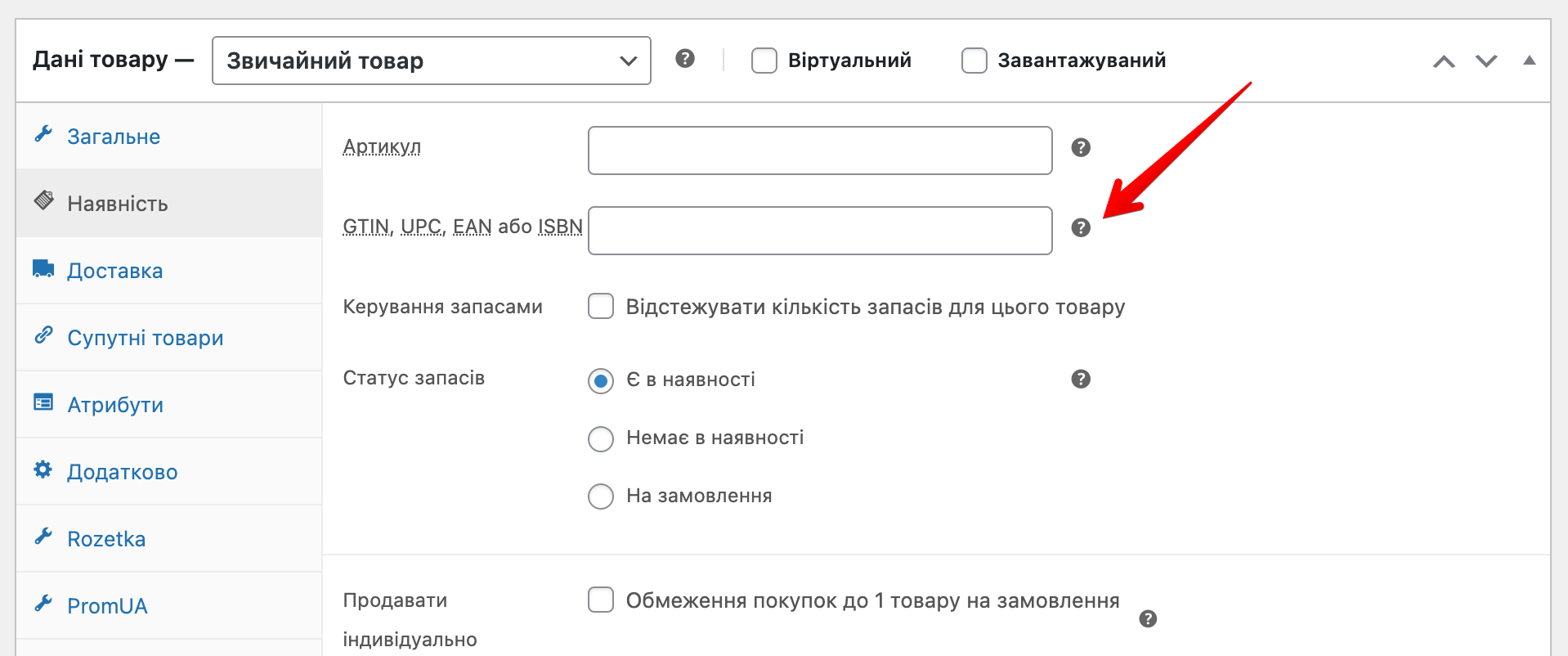Focus the GTIN, UPC, EAN або ISBN field

[819, 231]
